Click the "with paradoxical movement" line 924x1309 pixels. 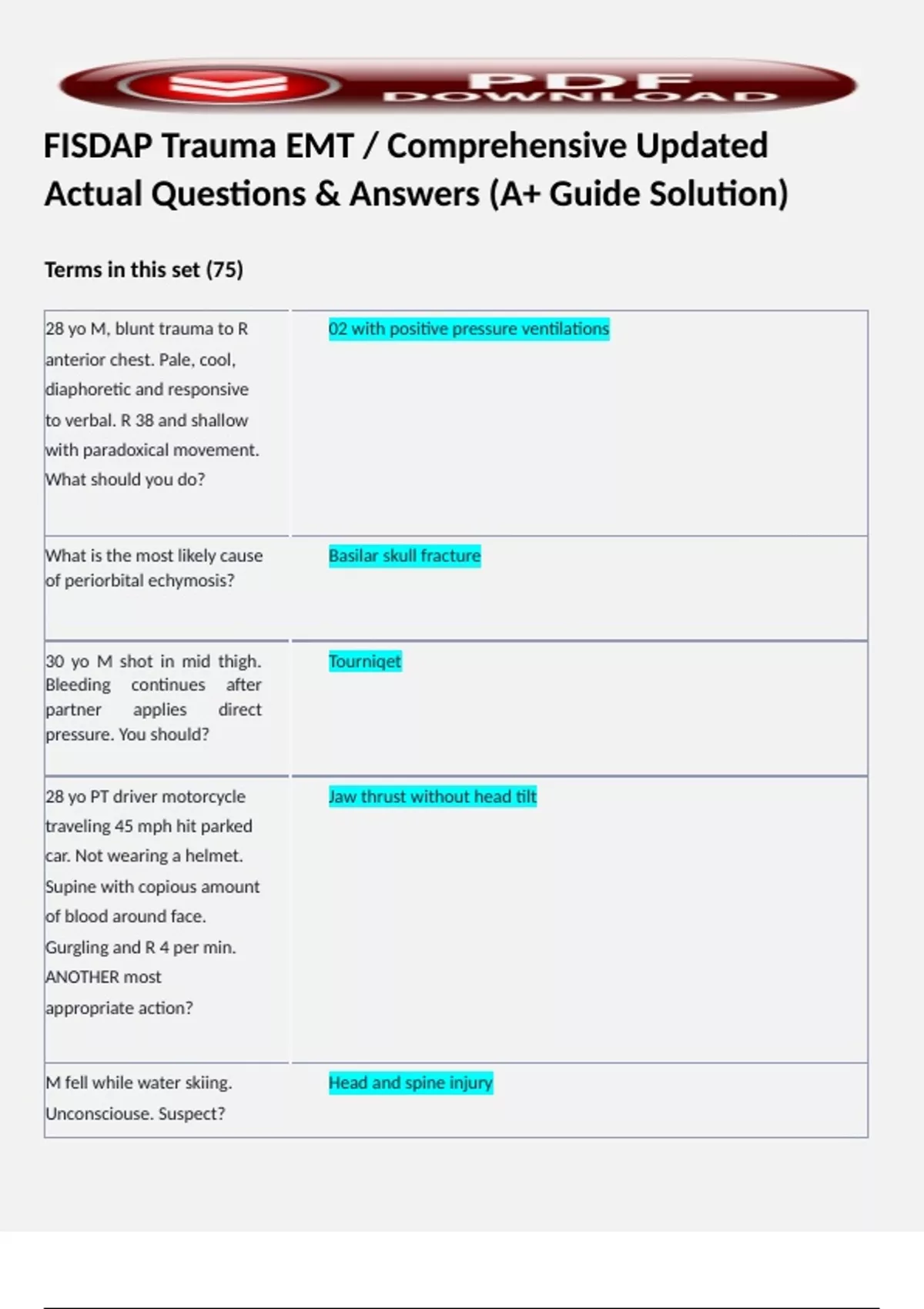coord(152,450)
